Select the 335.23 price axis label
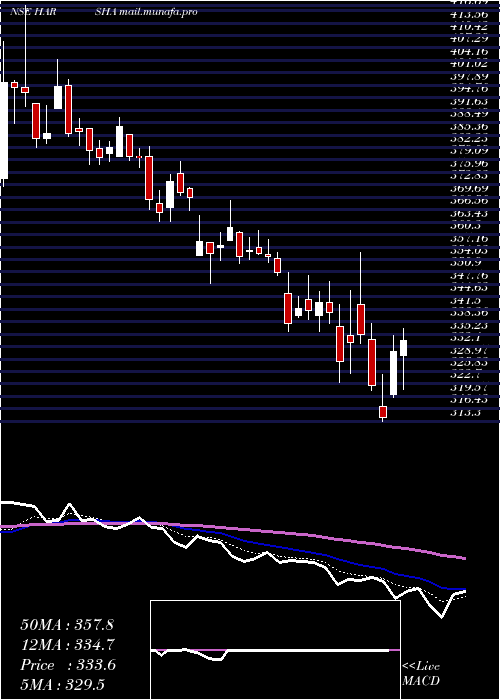500x700 pixels. pos(468,326)
